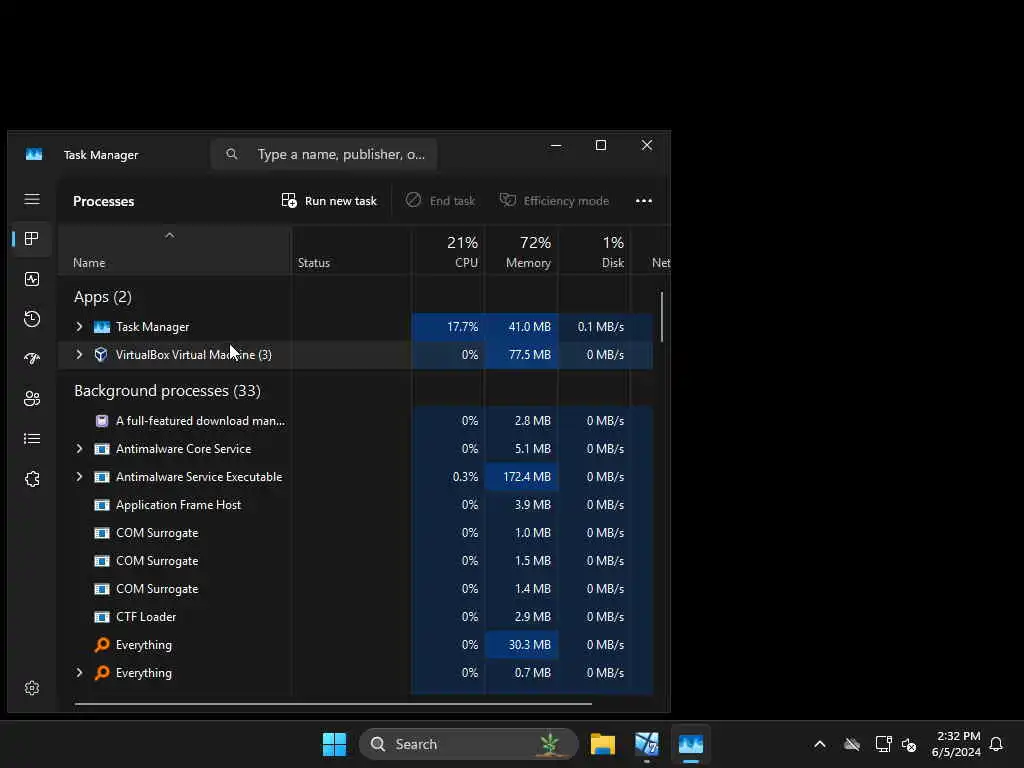
Task: Click the 77.5 MB memory cell for VirtualBox
Action: pos(521,355)
